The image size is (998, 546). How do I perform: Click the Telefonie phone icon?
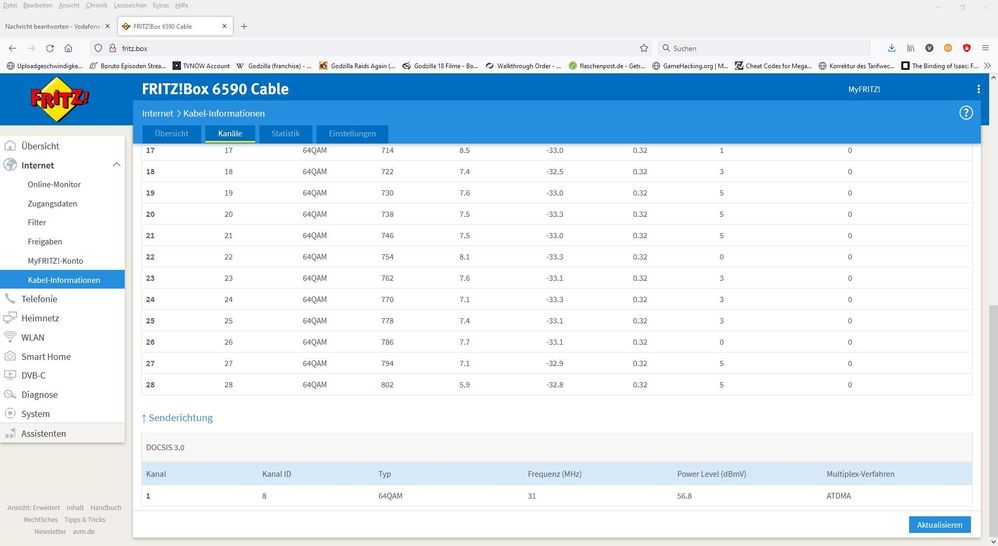click(x=11, y=299)
